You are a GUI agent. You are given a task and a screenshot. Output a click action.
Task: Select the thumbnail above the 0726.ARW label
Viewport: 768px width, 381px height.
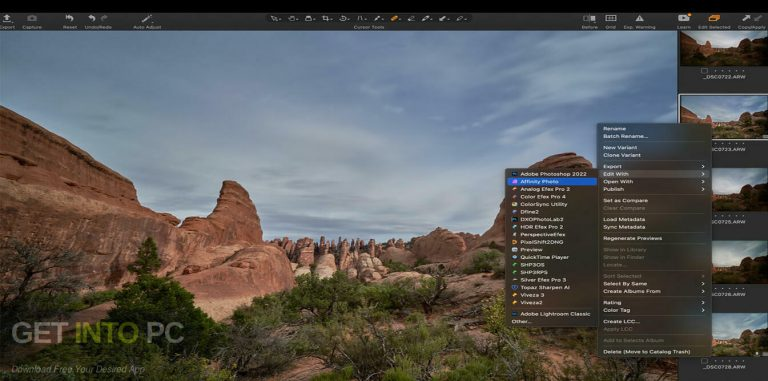pyautogui.click(x=740, y=262)
